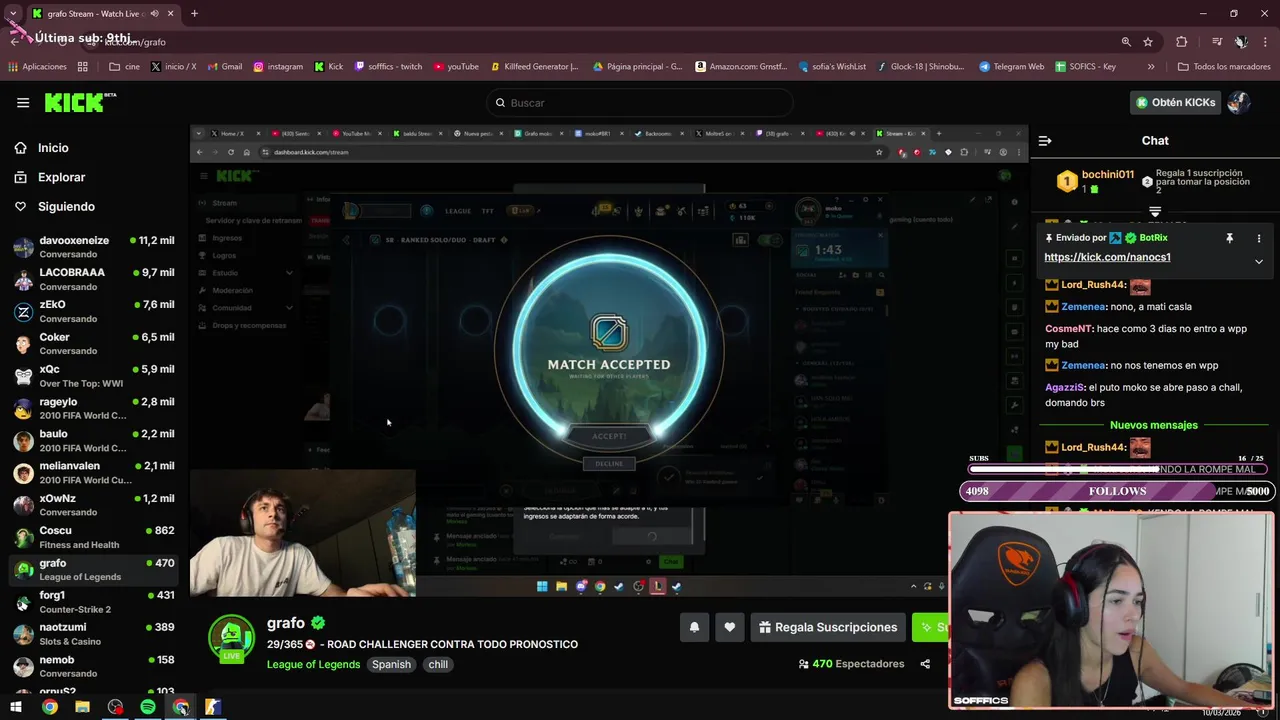Open Coscu channel in the sidebar

(x=94, y=537)
